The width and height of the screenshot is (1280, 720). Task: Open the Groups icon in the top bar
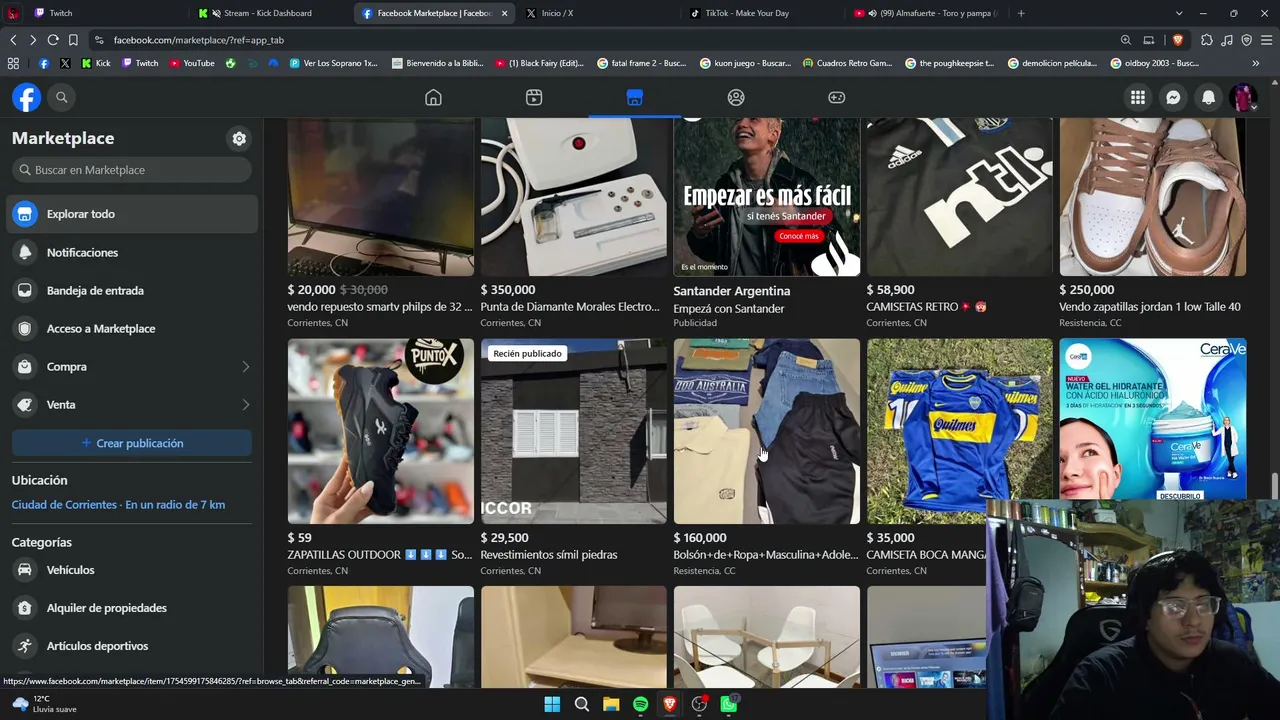(736, 97)
